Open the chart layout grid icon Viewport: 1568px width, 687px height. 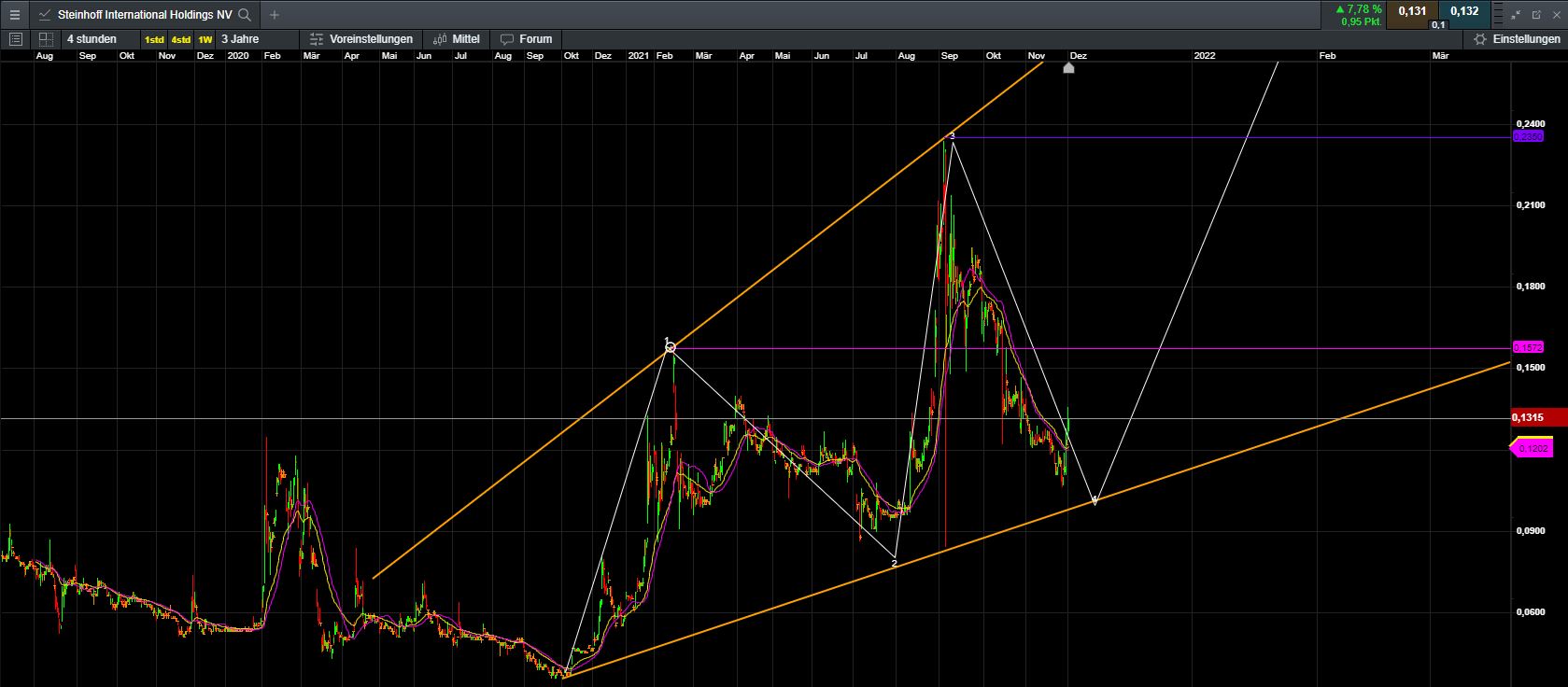pos(46,39)
